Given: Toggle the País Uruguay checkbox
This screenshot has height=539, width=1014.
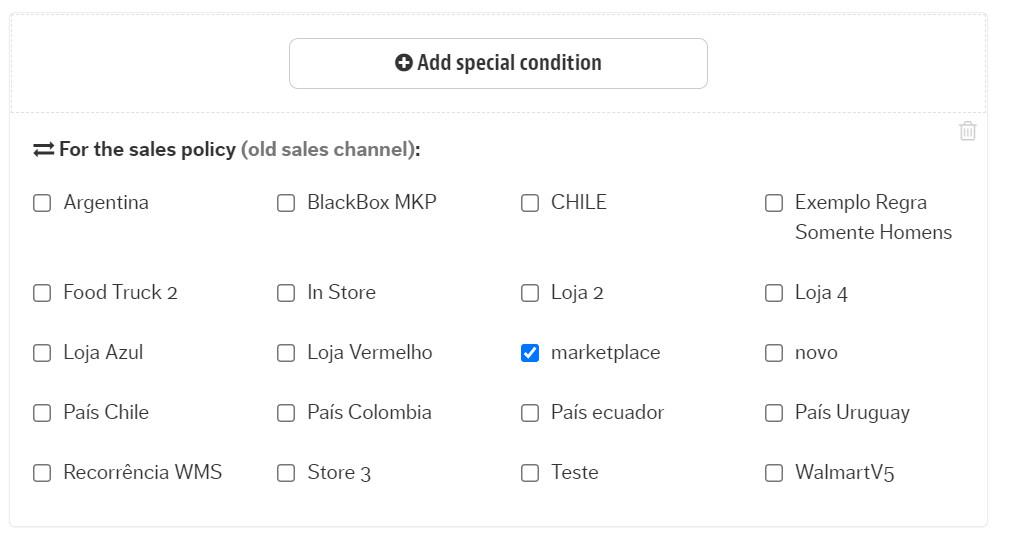Looking at the screenshot, I should (x=774, y=413).
